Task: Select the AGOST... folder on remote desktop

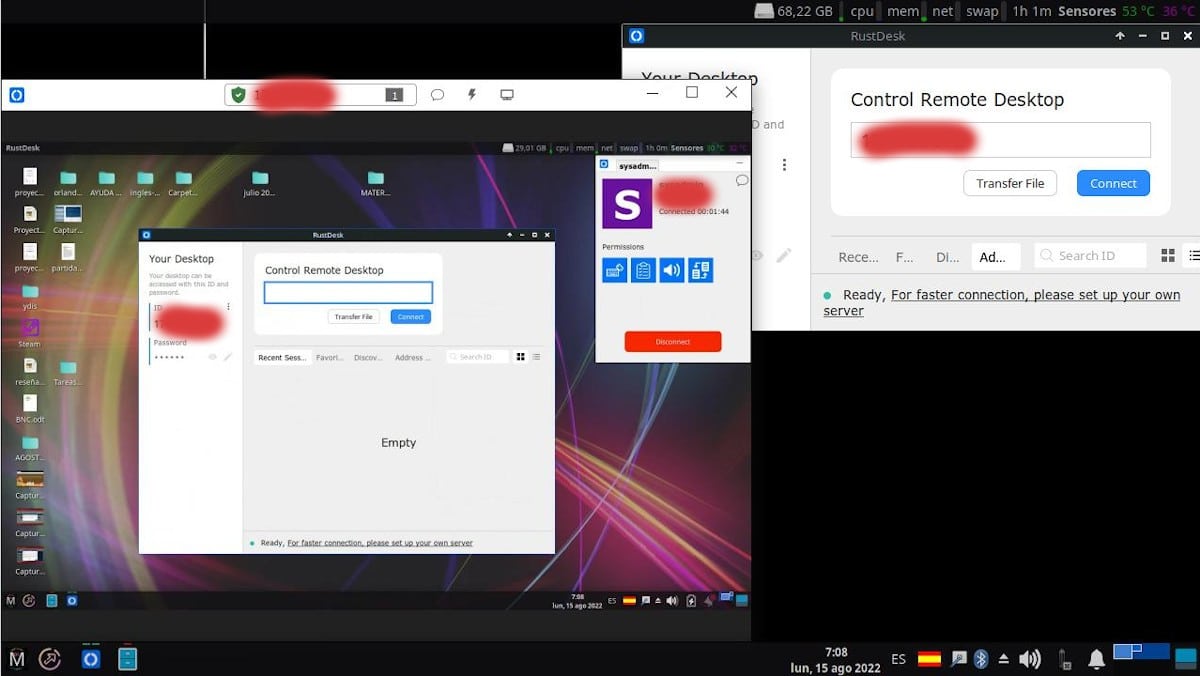Action: click(30, 447)
